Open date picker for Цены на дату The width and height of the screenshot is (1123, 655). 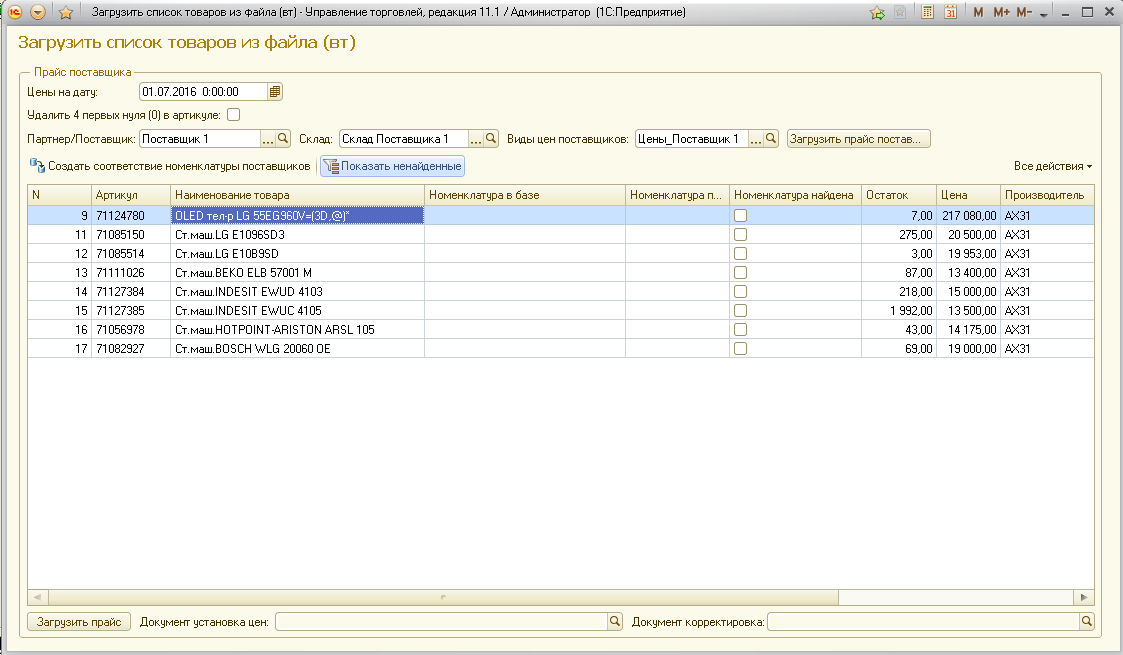point(275,92)
